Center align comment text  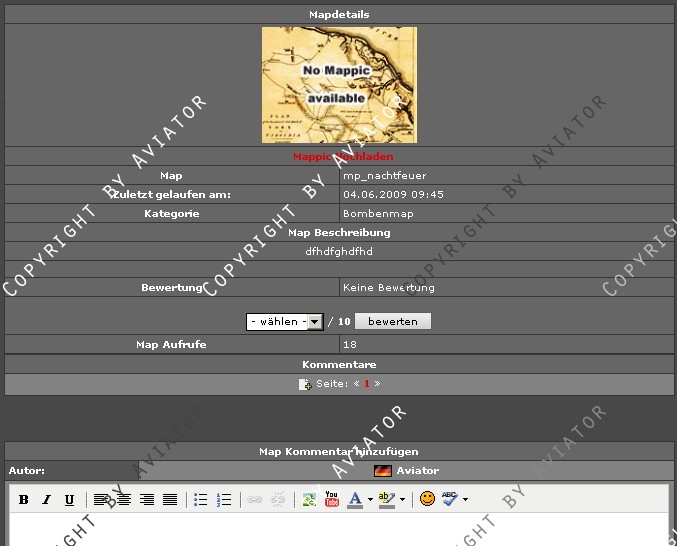coord(124,499)
